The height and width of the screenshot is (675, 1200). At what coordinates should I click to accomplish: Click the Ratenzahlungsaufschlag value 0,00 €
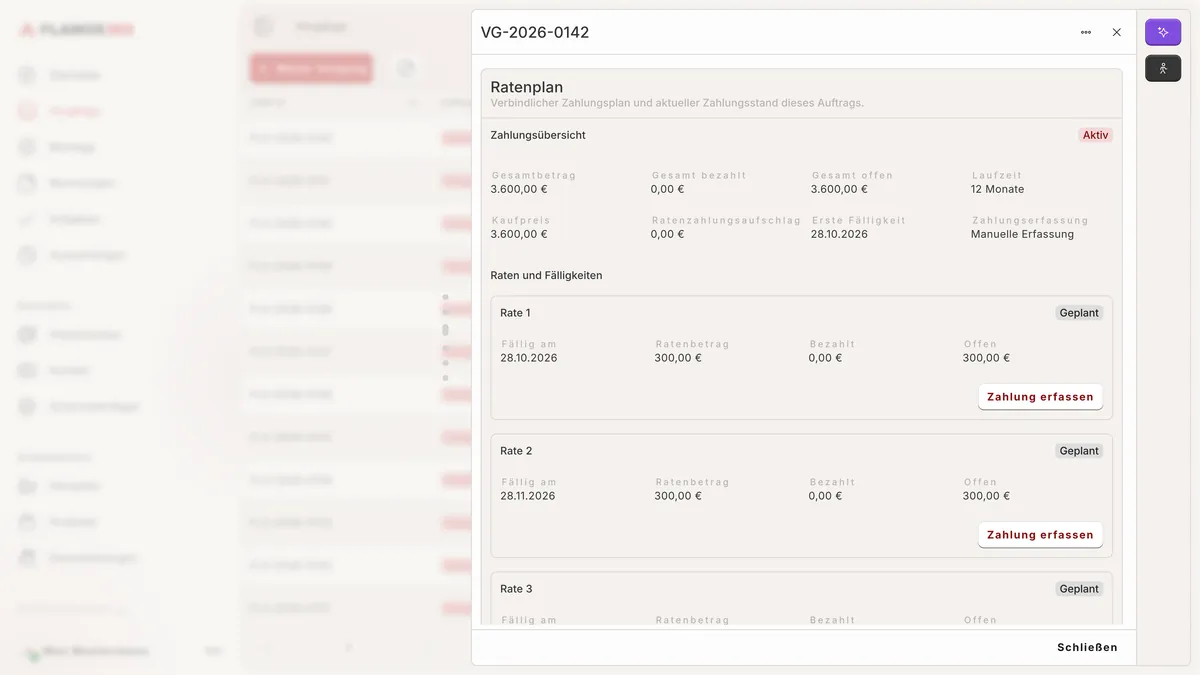point(667,234)
